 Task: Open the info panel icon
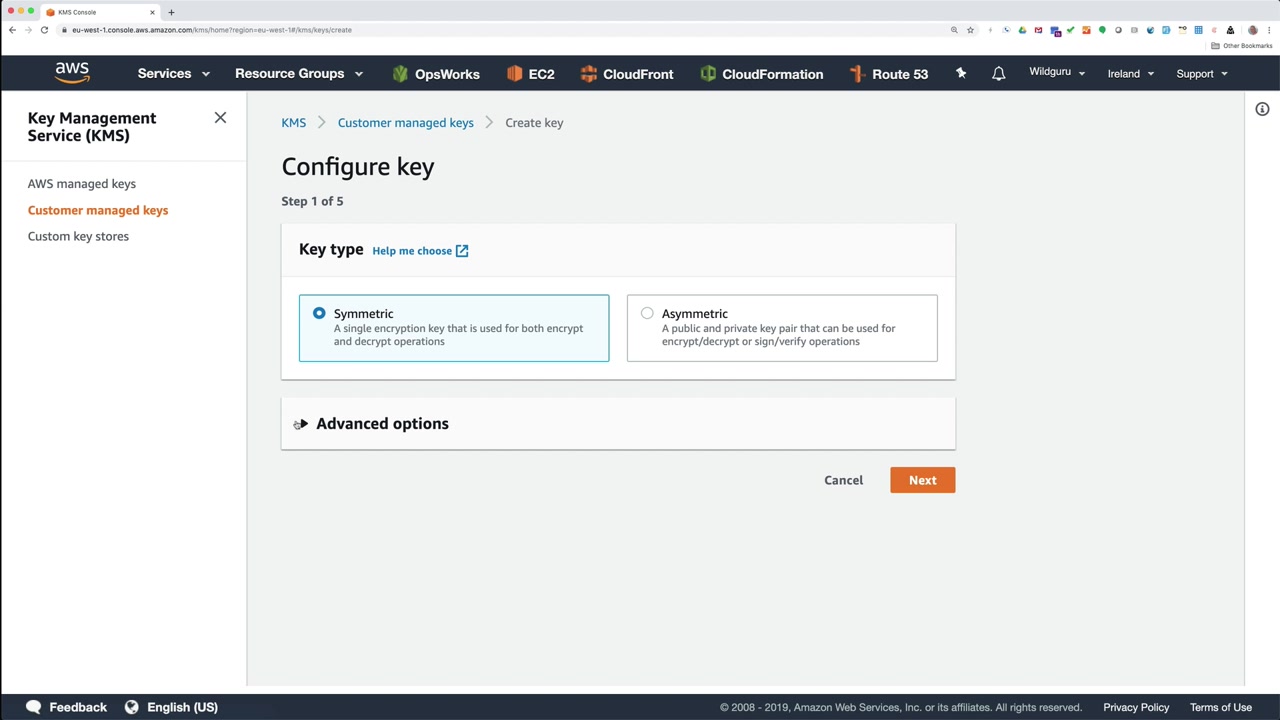point(1262,109)
